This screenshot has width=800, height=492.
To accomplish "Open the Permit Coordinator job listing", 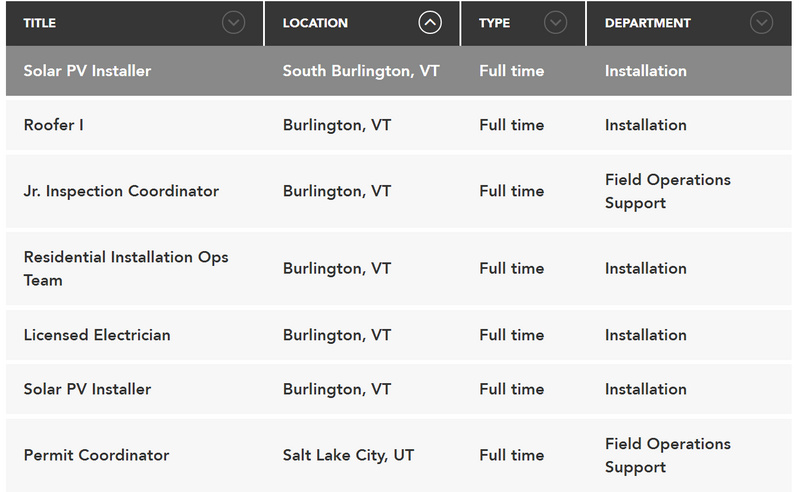I will [96, 455].
